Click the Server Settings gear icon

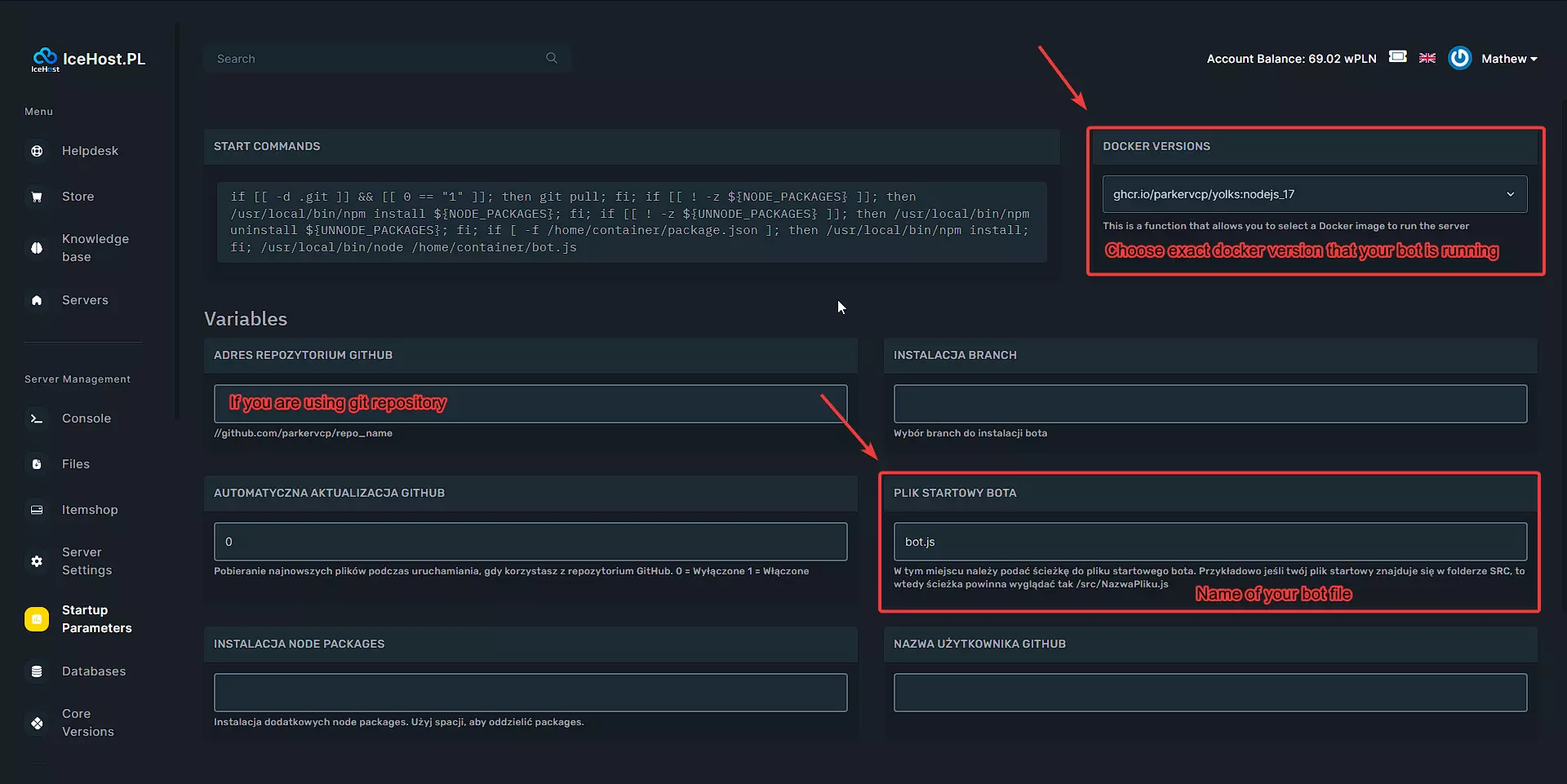(x=37, y=561)
